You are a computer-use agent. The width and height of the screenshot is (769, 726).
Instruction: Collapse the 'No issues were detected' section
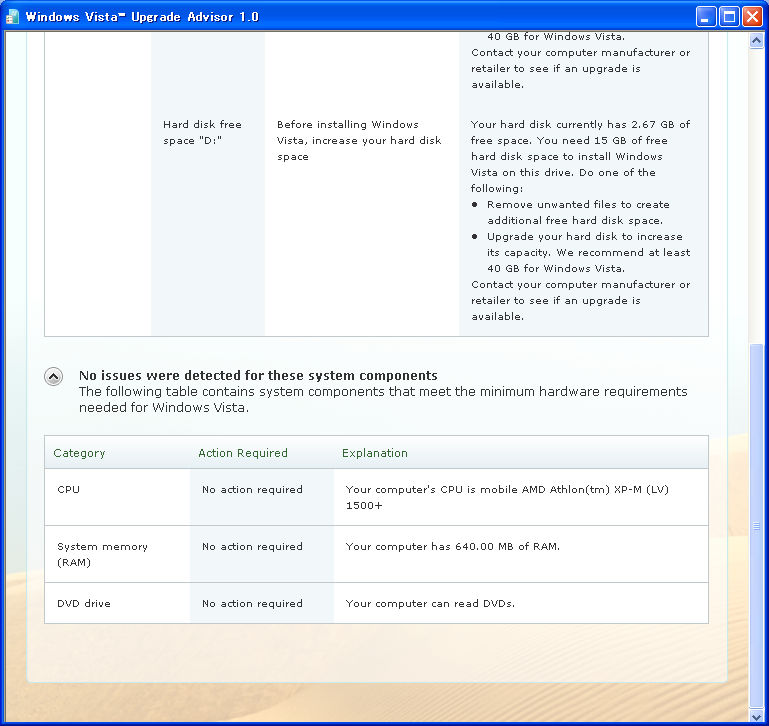click(53, 377)
